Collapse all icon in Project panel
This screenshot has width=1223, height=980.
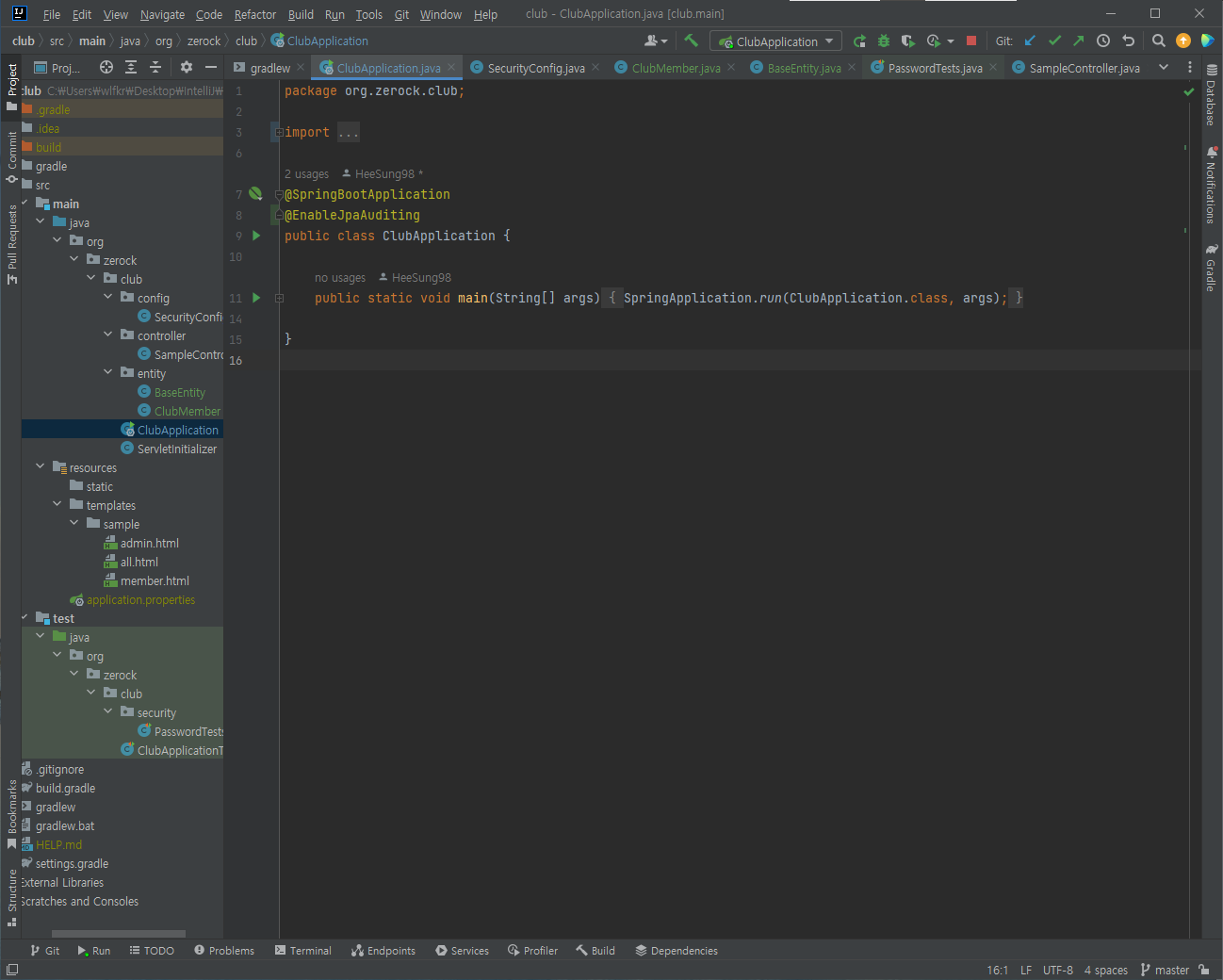(155, 67)
